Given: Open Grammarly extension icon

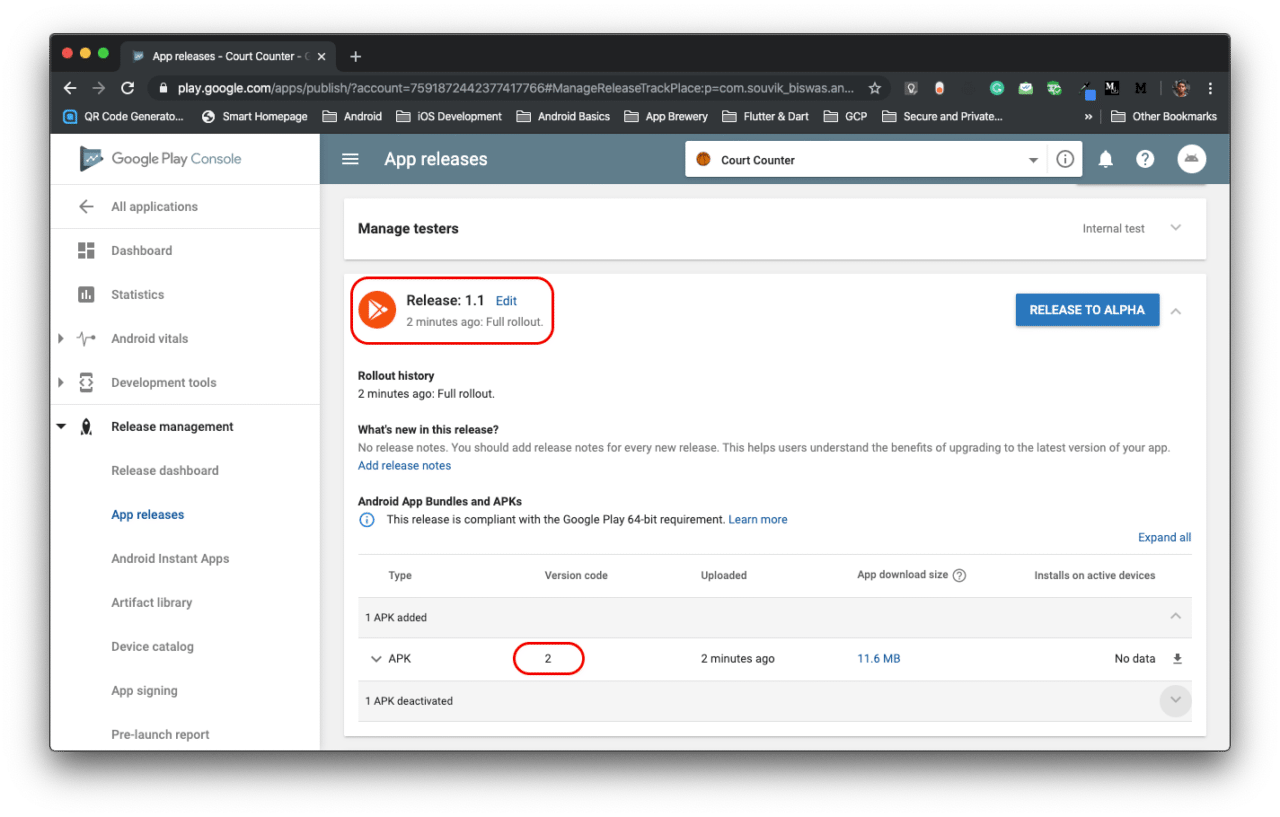Looking at the screenshot, I should pyautogui.click(x=997, y=88).
